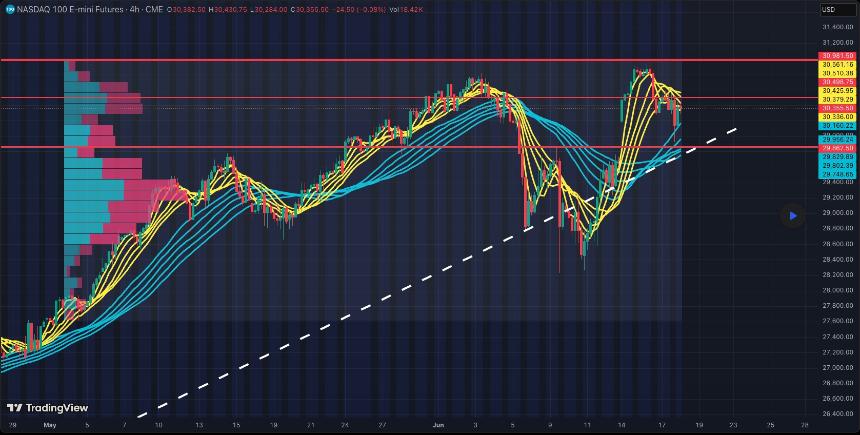This screenshot has height=435, width=860.
Task: Click date 13 on the time axis
Action: [x=201, y=425]
